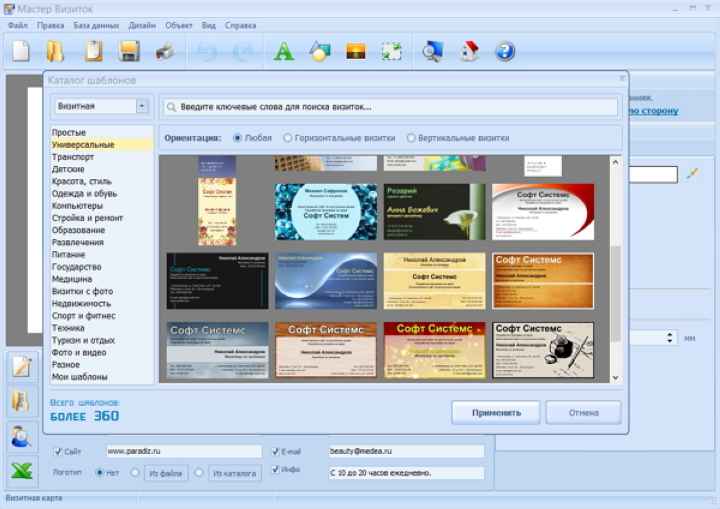This screenshot has height=509, width=720.
Task: Toggle the 'Сайт' checkbox
Action: coord(59,452)
